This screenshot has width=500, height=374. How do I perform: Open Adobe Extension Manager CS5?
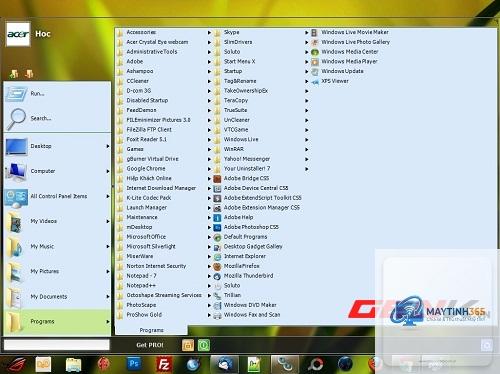[x=257, y=207]
